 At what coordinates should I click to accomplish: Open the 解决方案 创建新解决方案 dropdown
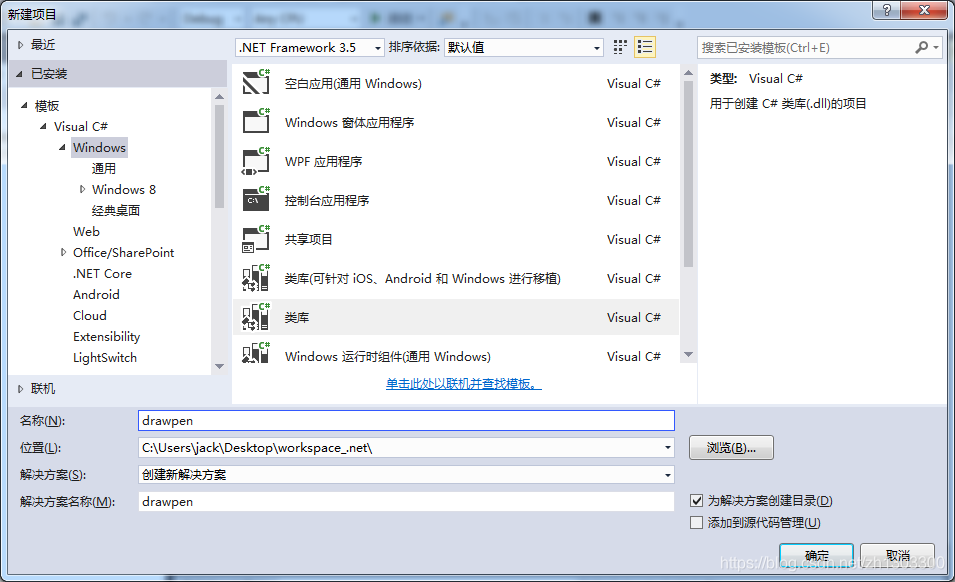[668, 475]
